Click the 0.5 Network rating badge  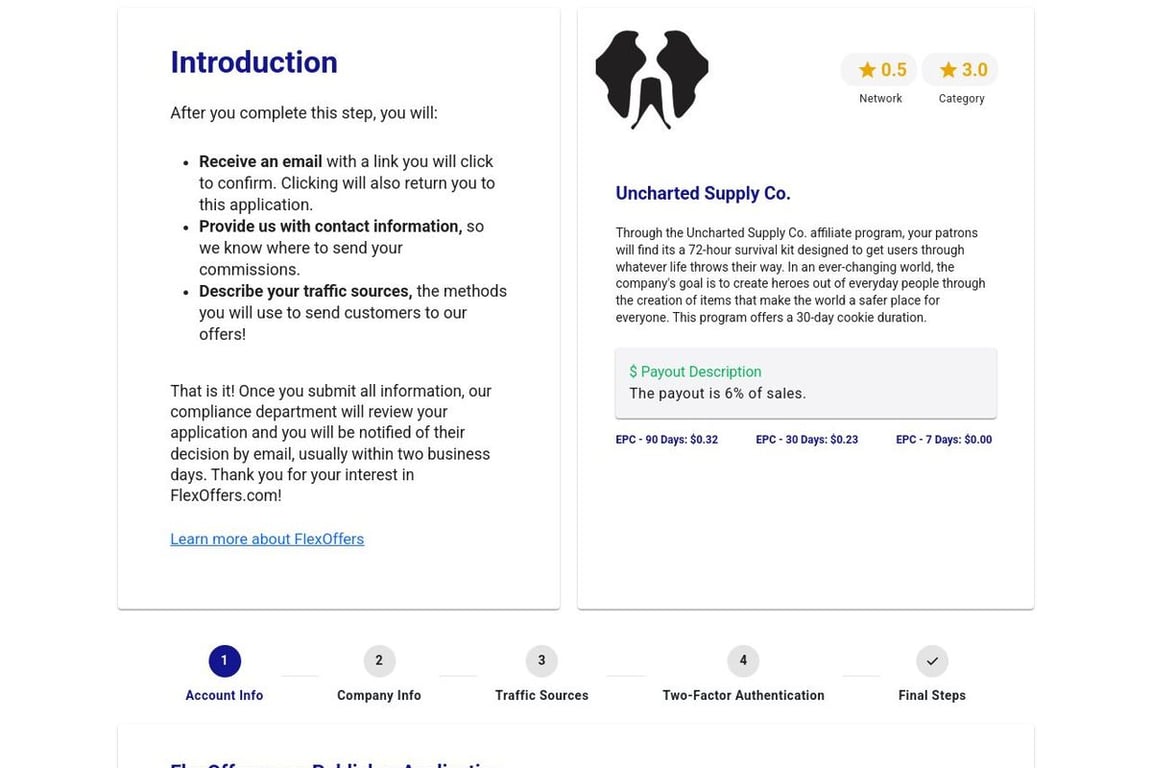[x=879, y=70]
